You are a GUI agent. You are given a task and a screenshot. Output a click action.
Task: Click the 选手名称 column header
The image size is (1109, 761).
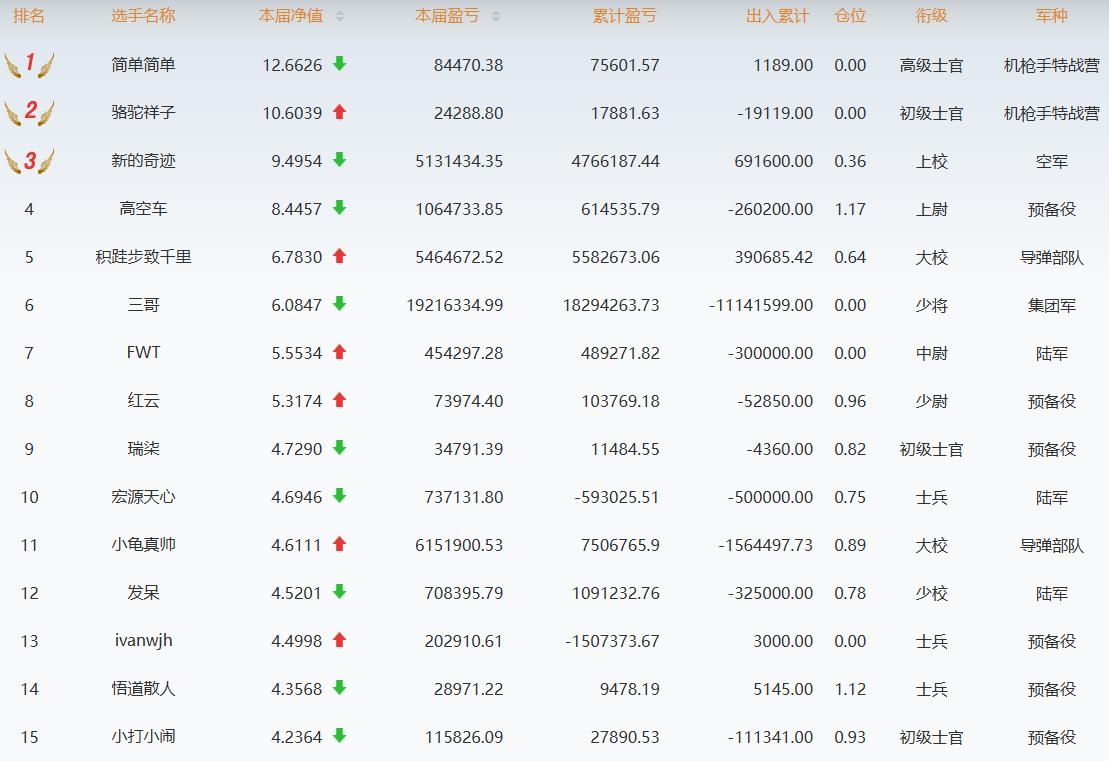coord(143,17)
